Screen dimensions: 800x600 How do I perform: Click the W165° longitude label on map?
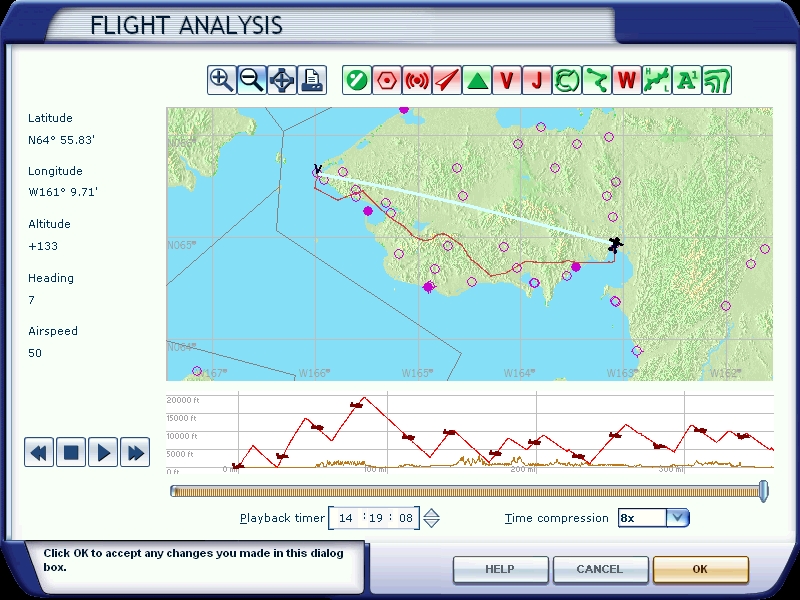(417, 373)
